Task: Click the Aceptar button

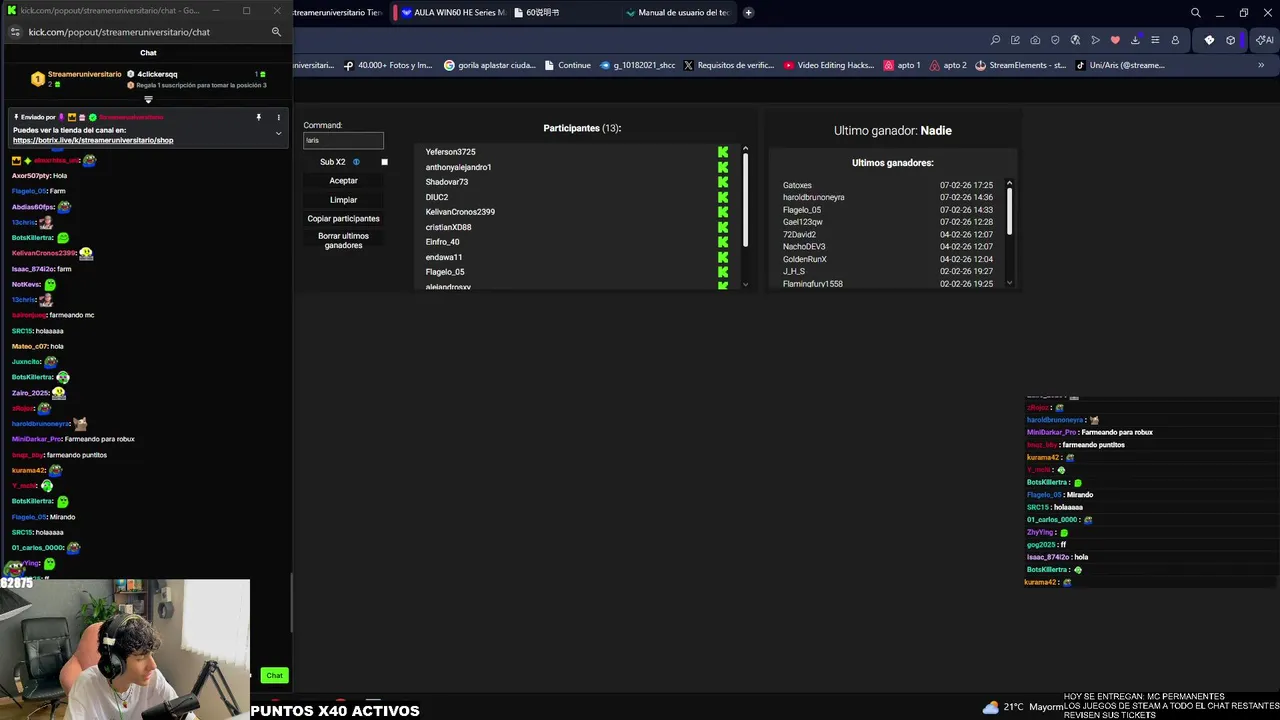Action: tap(343, 181)
